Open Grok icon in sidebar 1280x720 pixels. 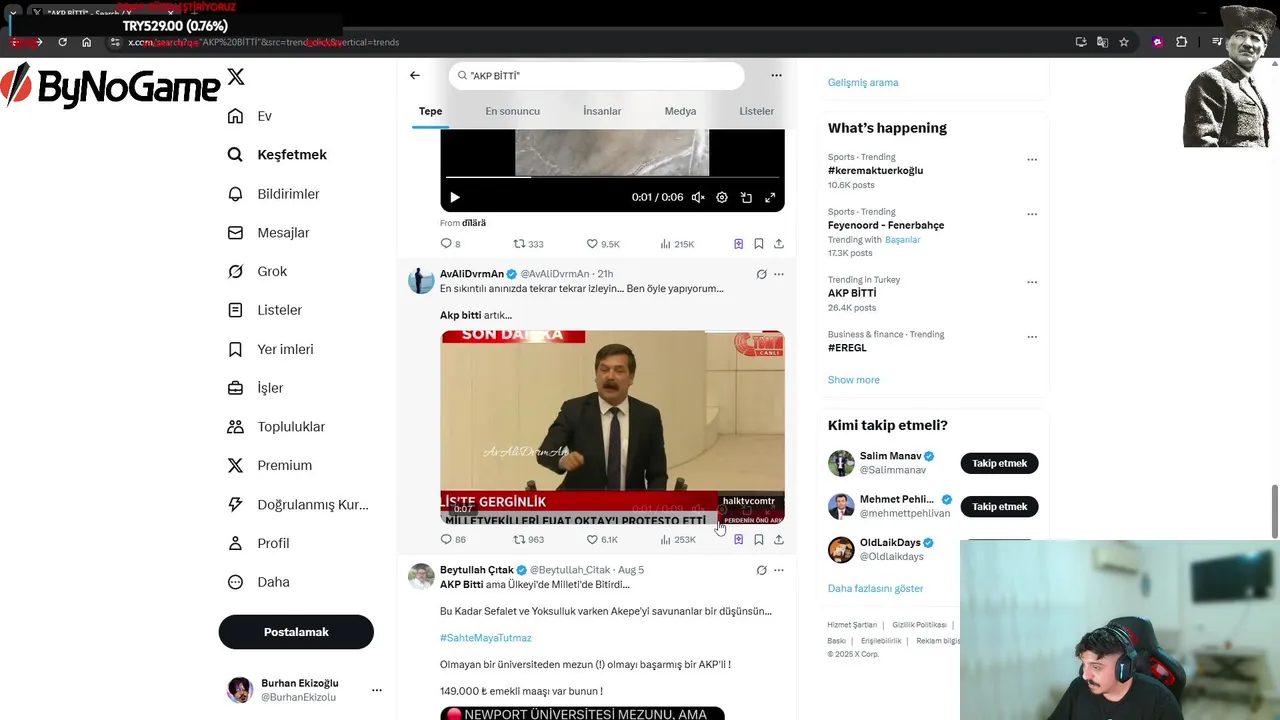point(235,271)
